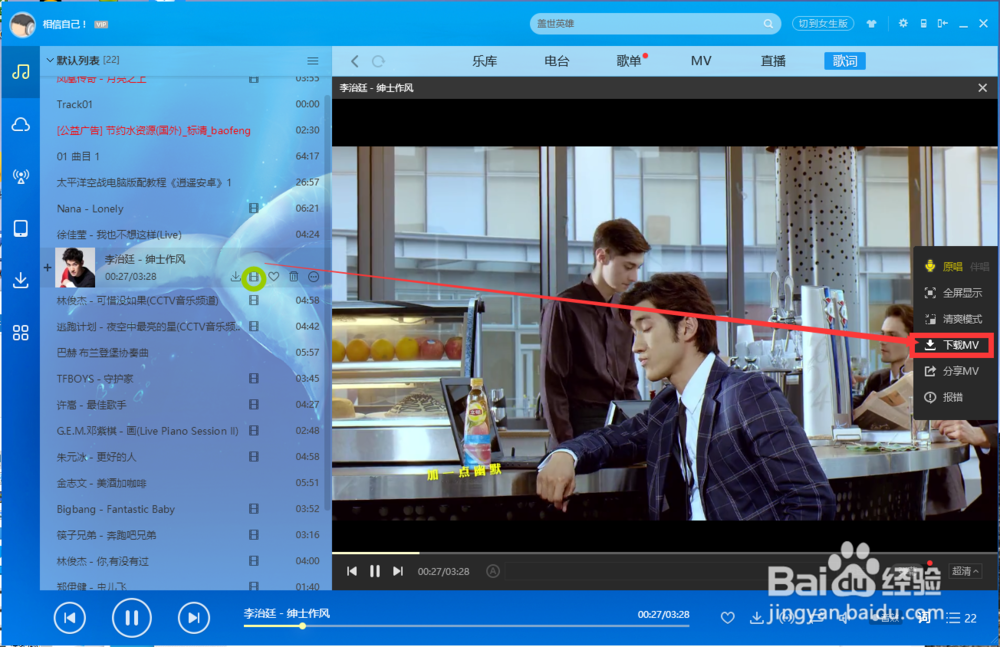Select 伴唱 accompaniment mode
Image resolution: width=1000 pixels, height=647 pixels.
(980, 267)
